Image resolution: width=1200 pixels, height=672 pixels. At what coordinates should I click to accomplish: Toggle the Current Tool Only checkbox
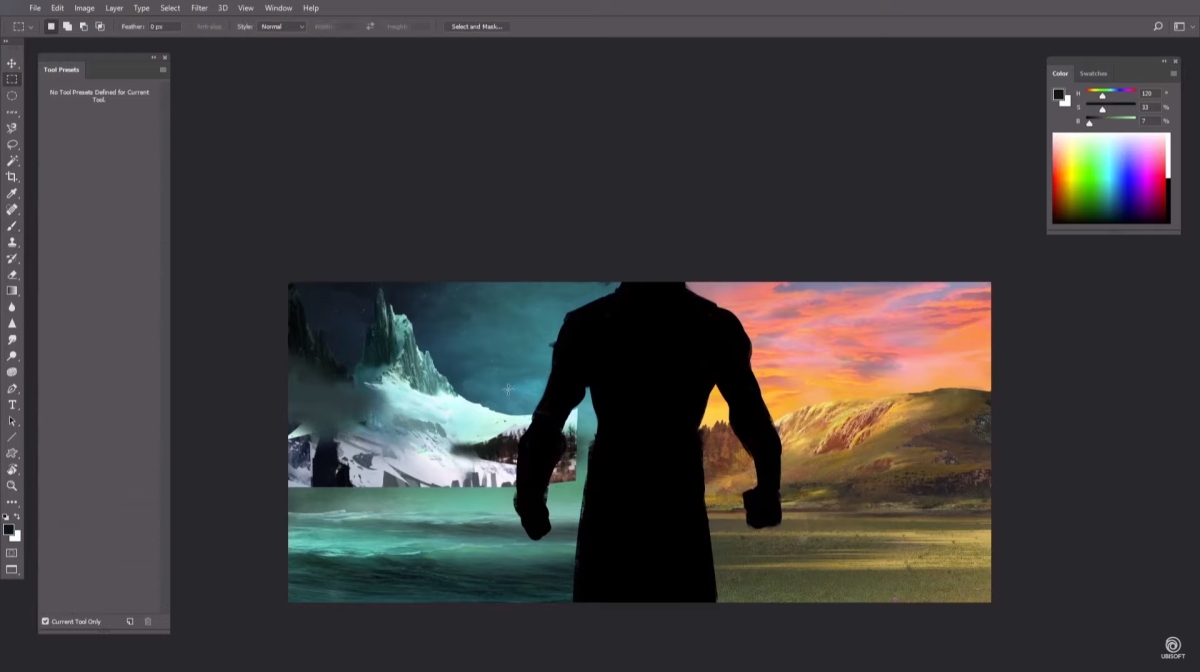45,622
